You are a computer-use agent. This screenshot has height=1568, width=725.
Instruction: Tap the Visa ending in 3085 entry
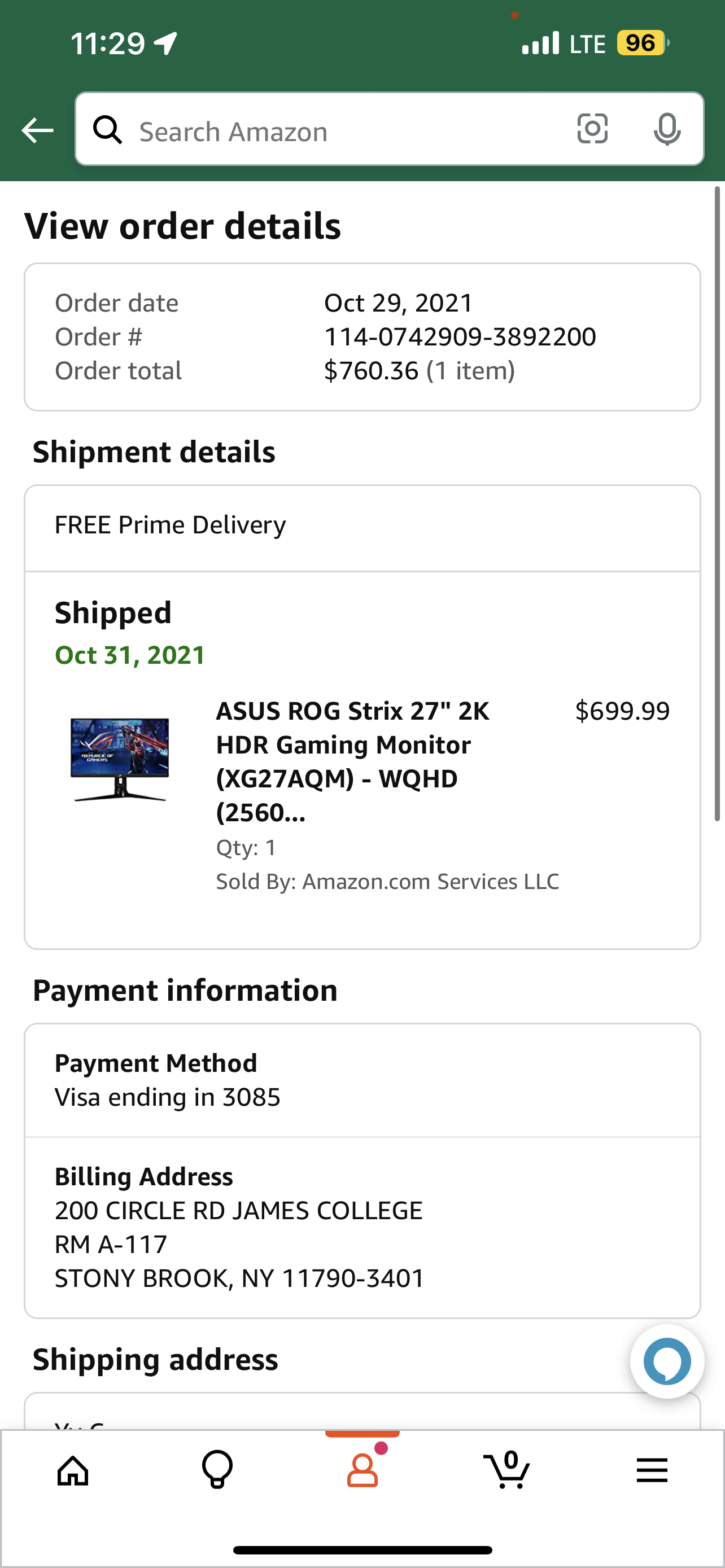(167, 1097)
